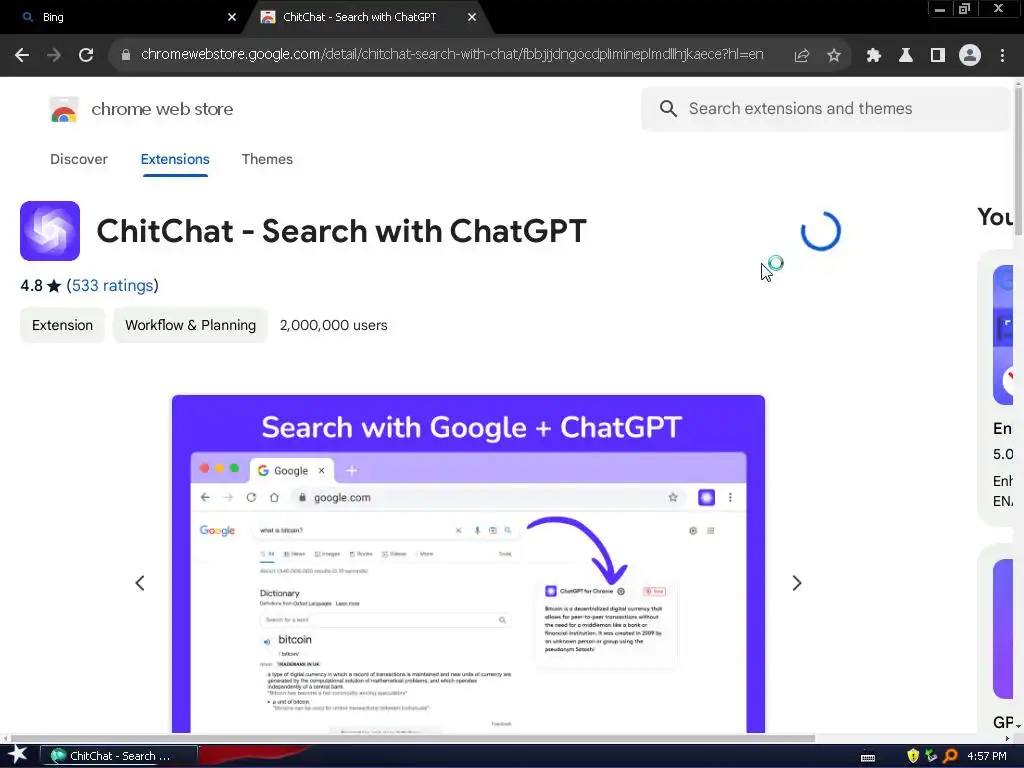1024x768 pixels.
Task: Click the ChitChat taskbar window button
Action: point(119,756)
